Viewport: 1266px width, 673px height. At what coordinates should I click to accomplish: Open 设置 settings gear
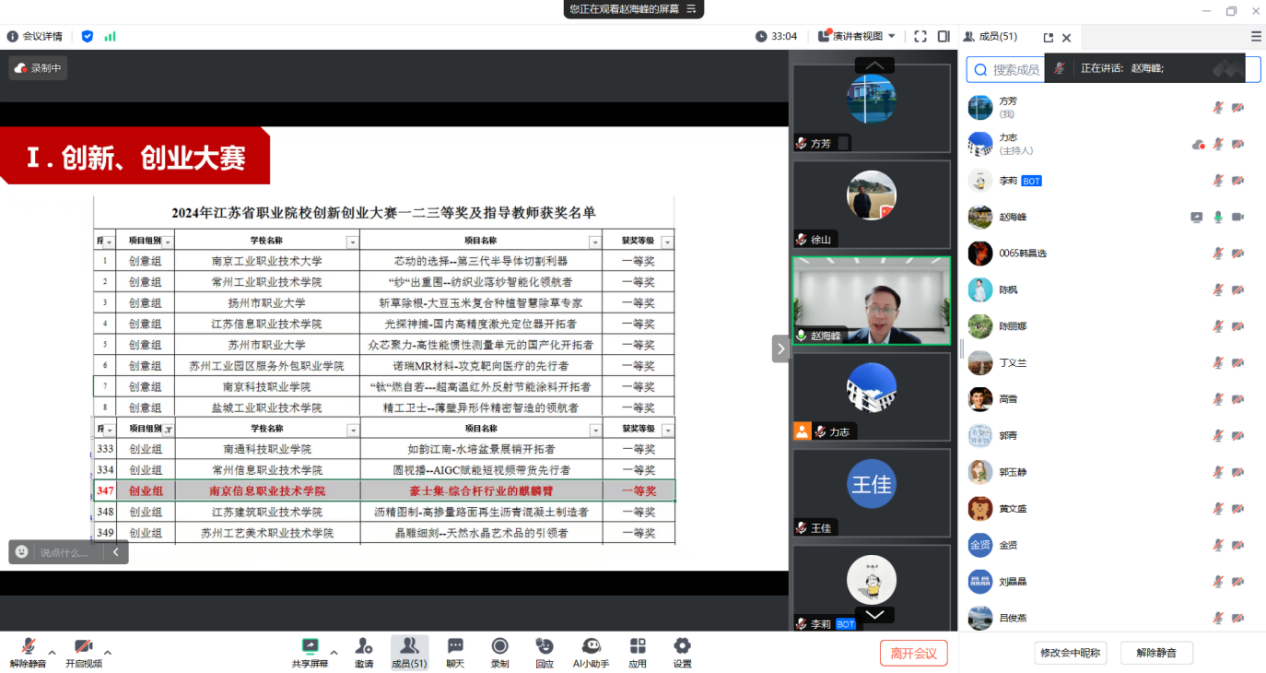click(x=682, y=647)
